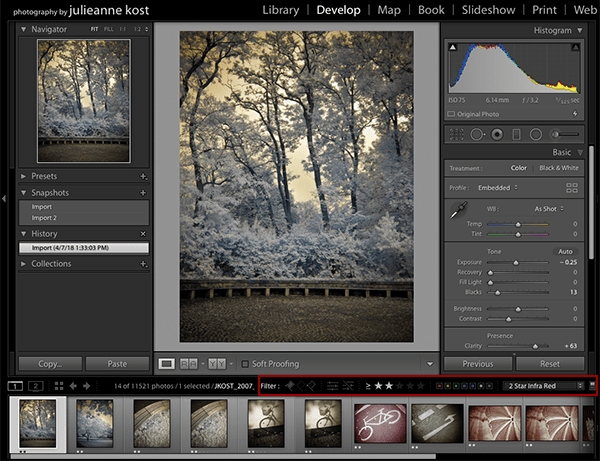Click the Copy... button
The image size is (600, 461).
(50, 364)
